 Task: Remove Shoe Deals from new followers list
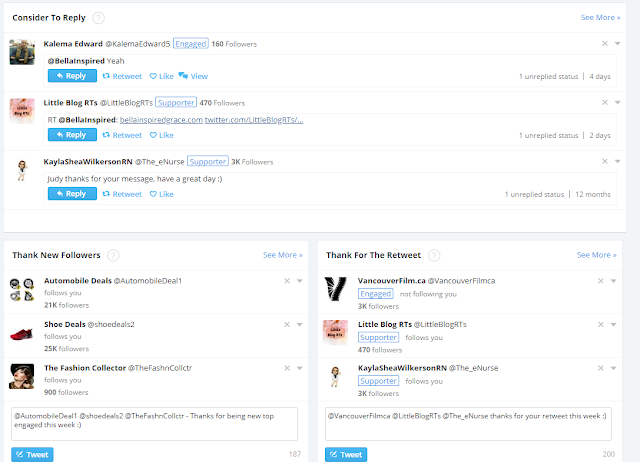[287, 324]
